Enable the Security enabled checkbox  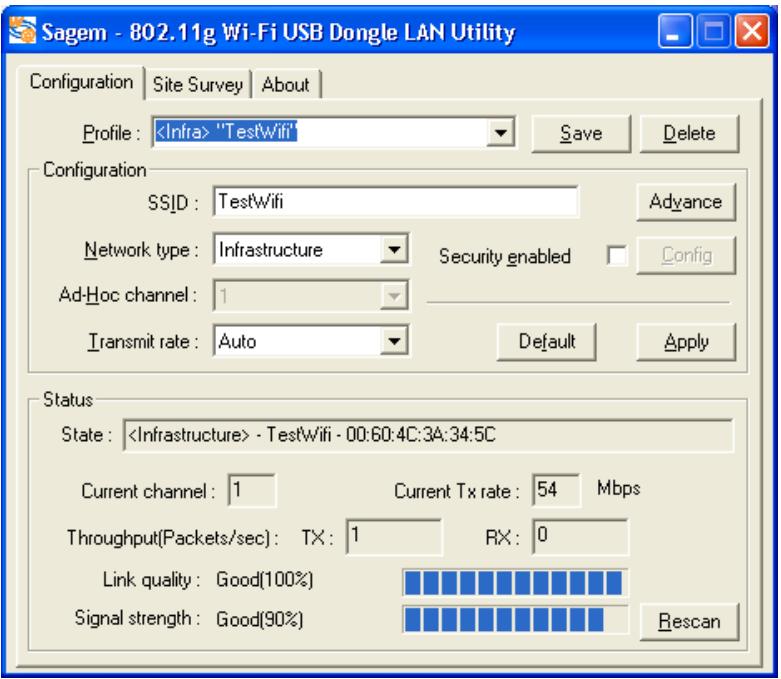click(617, 256)
